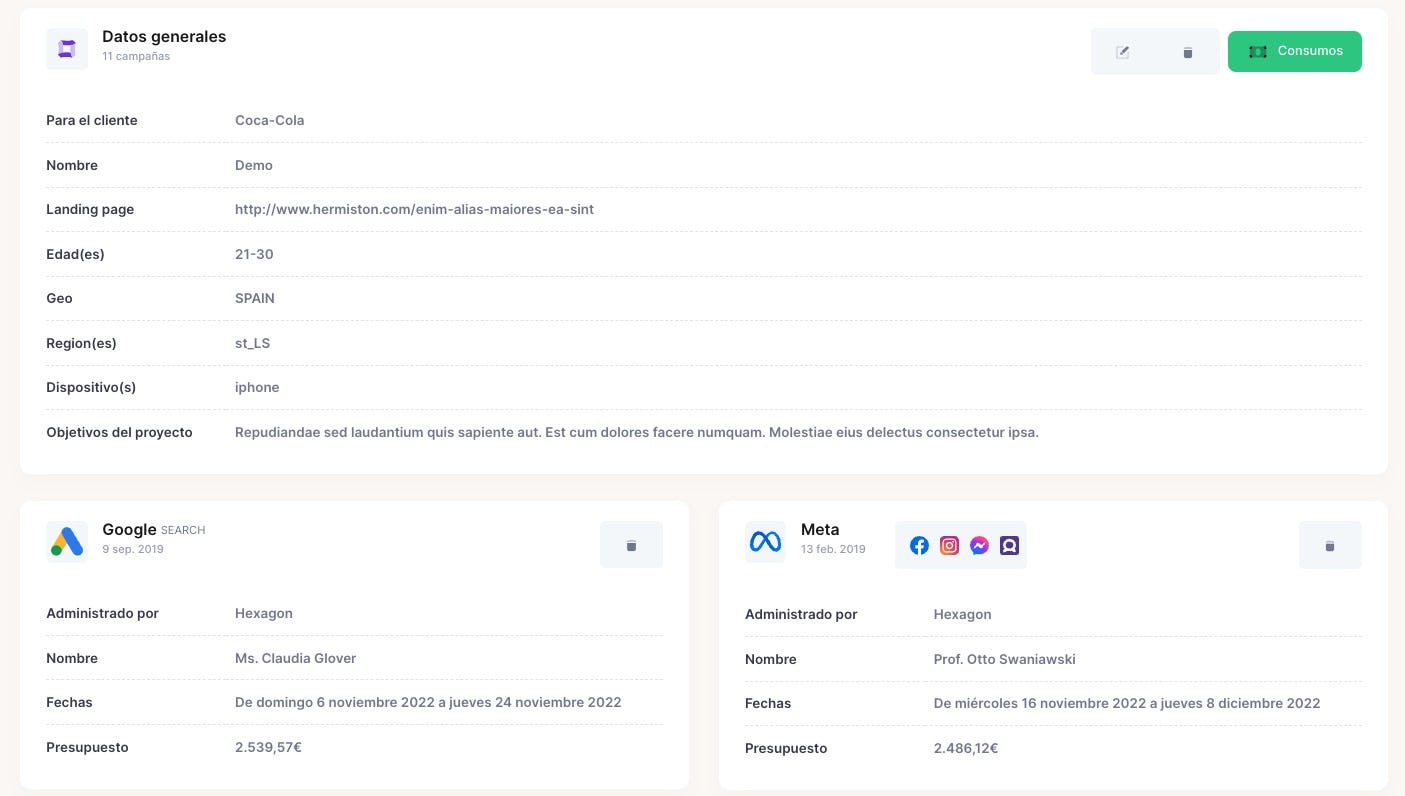Open the hermiston.com landing page link
The width and height of the screenshot is (1405, 796).
click(414, 209)
